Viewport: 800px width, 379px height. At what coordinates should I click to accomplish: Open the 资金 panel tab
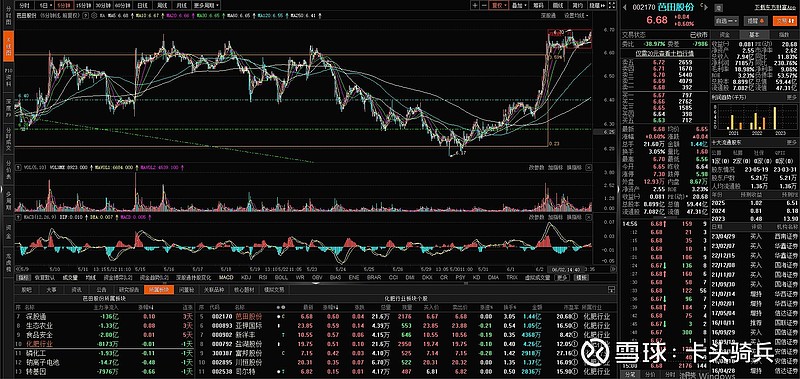[724, 35]
